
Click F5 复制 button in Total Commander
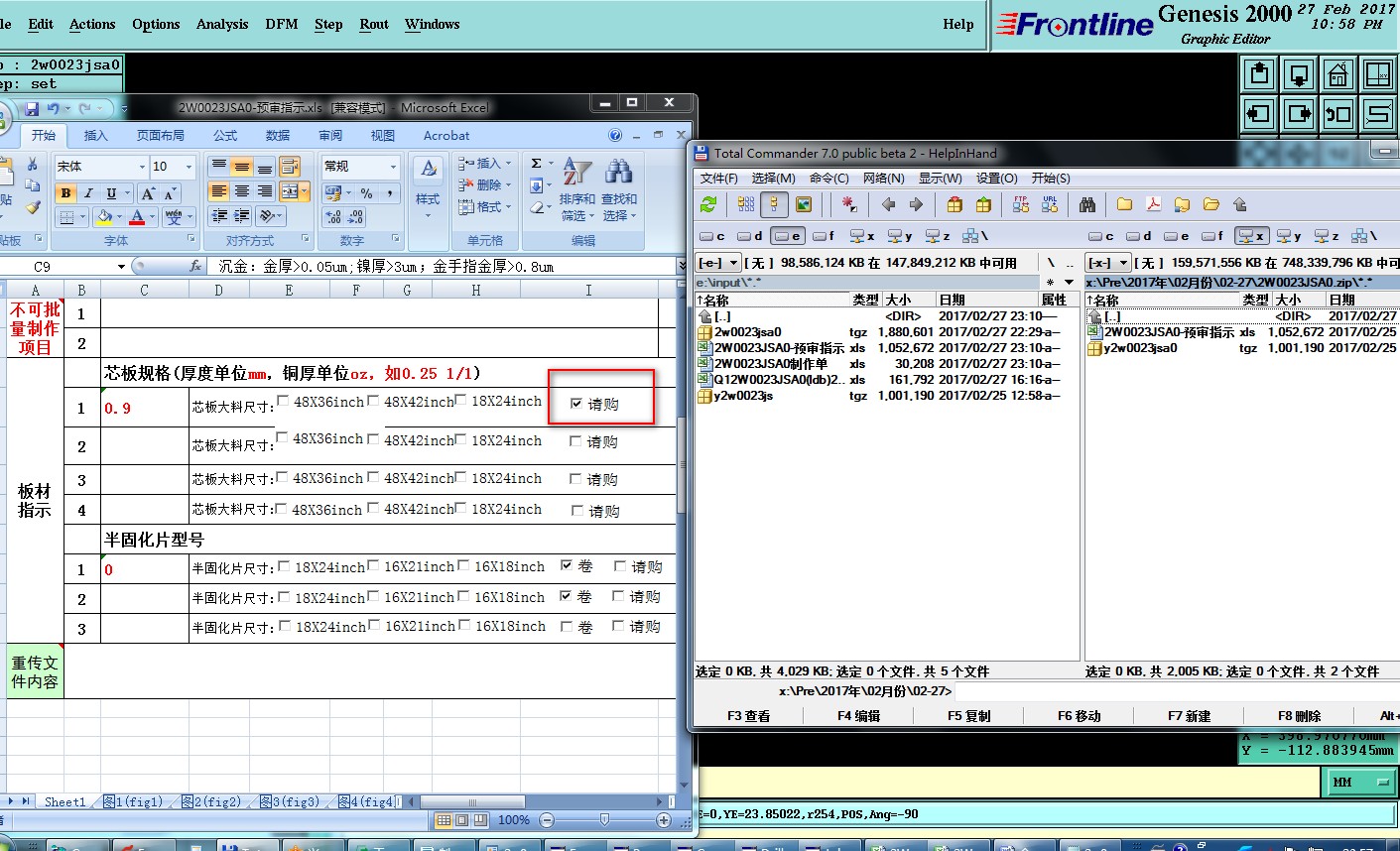click(968, 715)
